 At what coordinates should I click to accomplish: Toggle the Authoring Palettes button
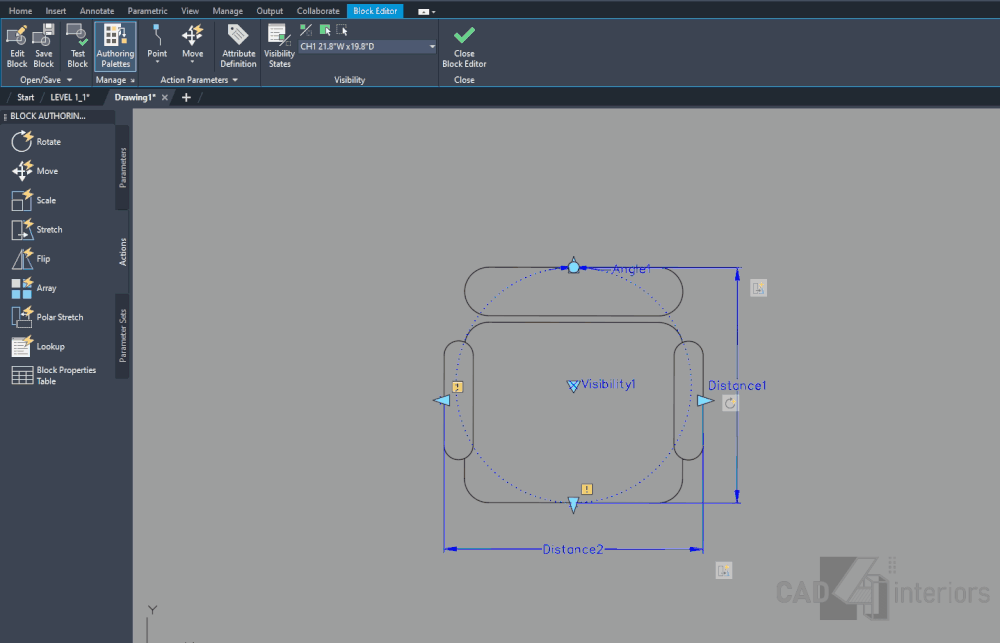115,46
